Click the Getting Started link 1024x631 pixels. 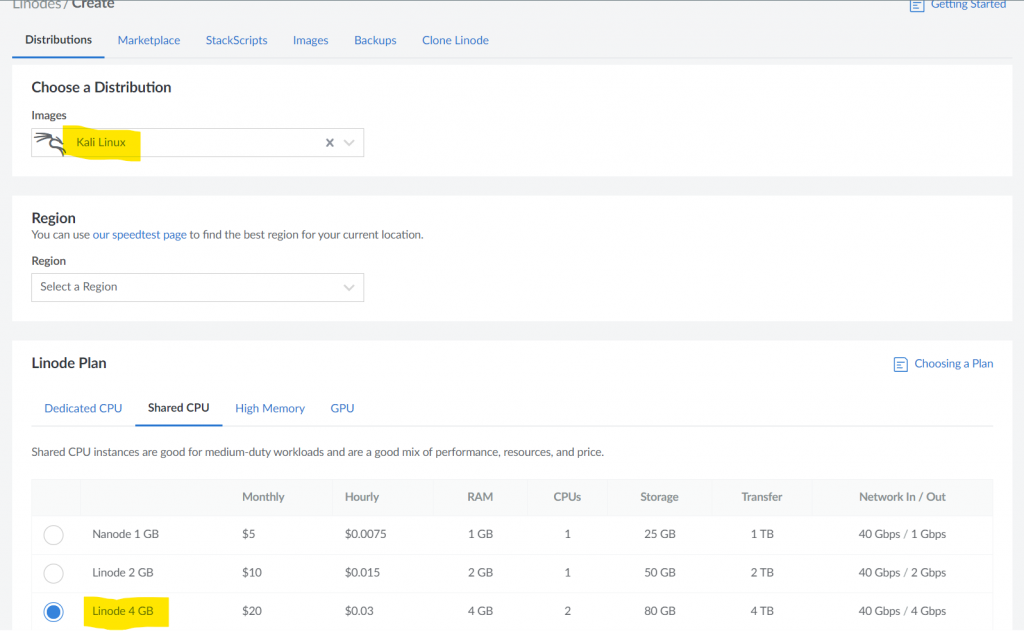tap(968, 5)
